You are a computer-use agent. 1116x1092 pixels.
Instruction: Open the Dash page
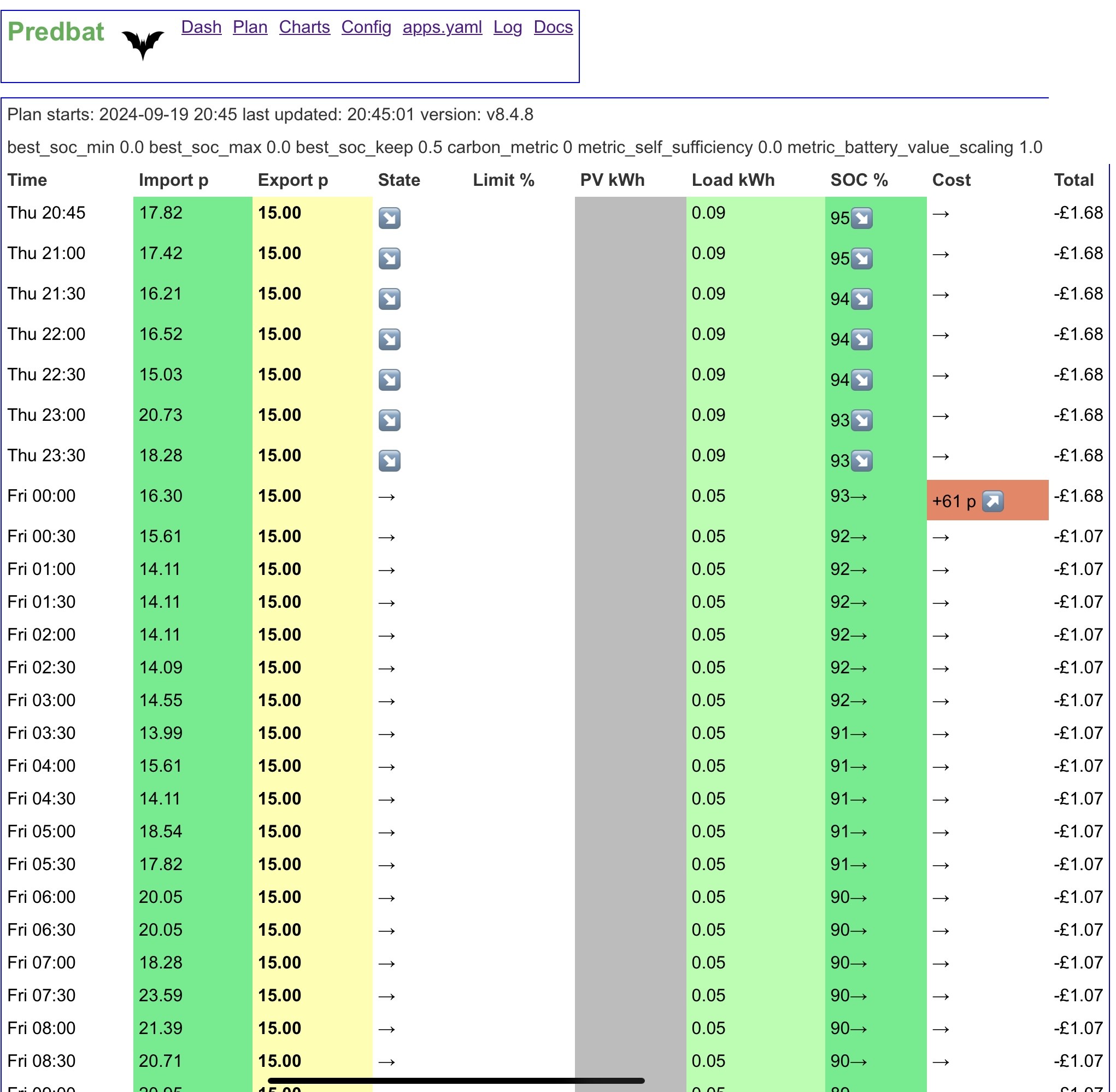coord(201,27)
